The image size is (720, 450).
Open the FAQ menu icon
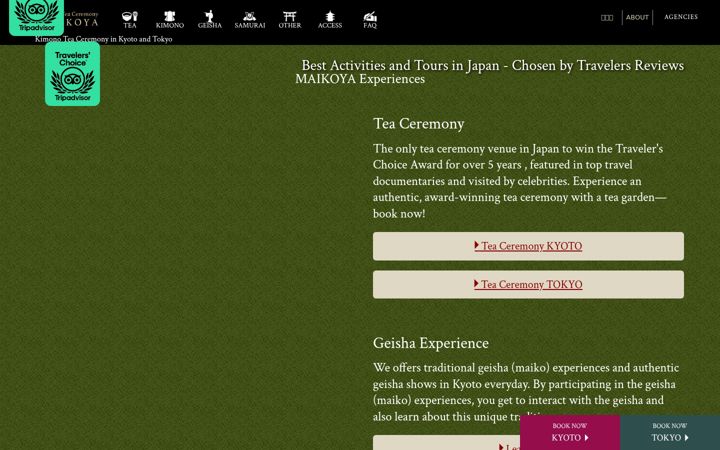pos(370,20)
